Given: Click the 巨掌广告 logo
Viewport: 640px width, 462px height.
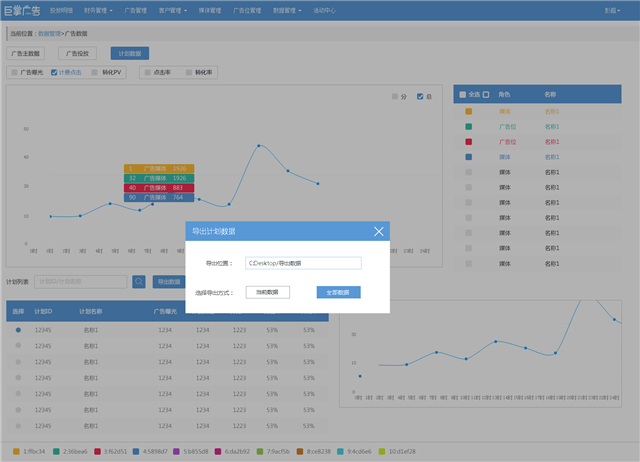Looking at the screenshot, I should [x=22, y=11].
